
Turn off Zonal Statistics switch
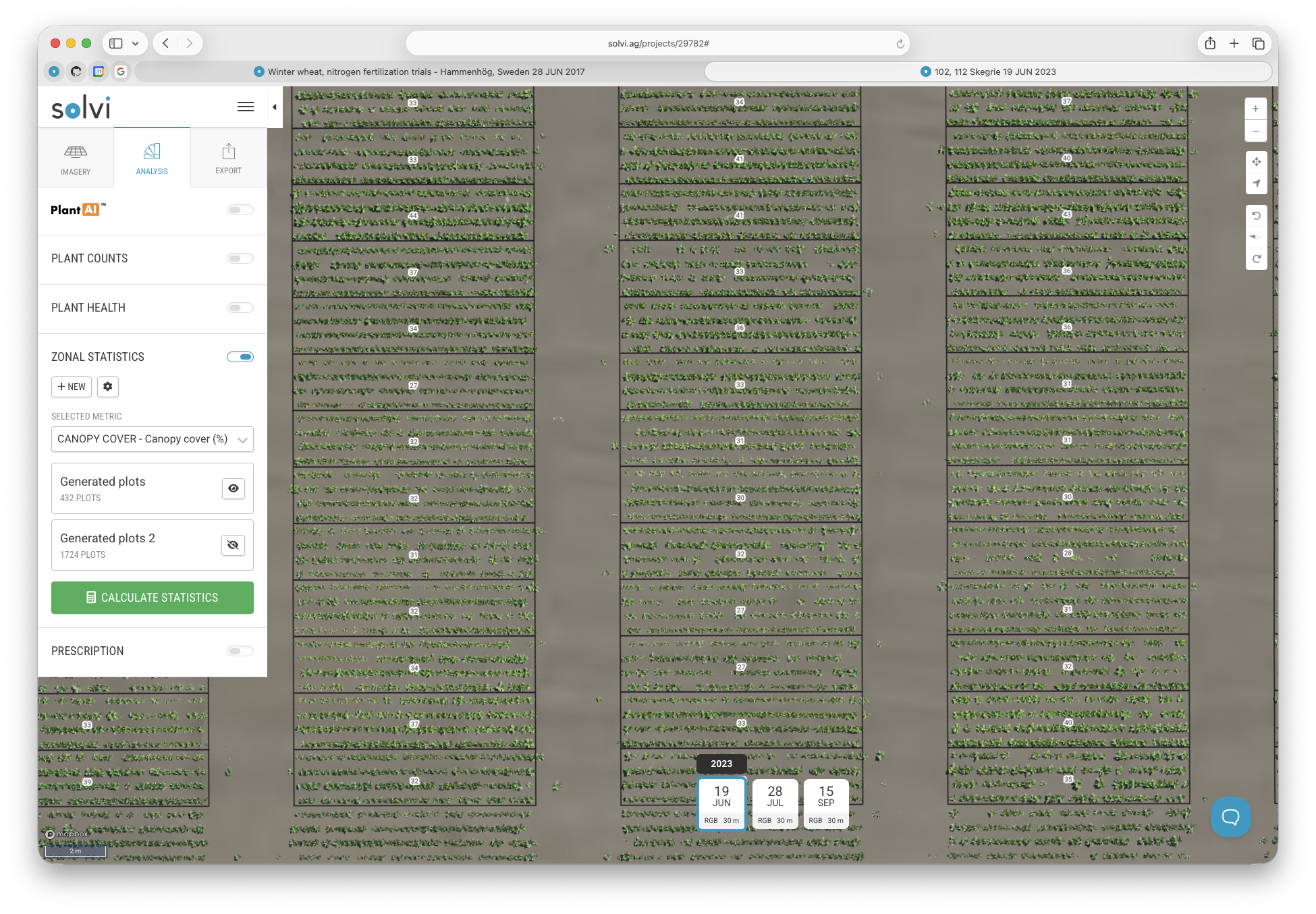(x=240, y=357)
